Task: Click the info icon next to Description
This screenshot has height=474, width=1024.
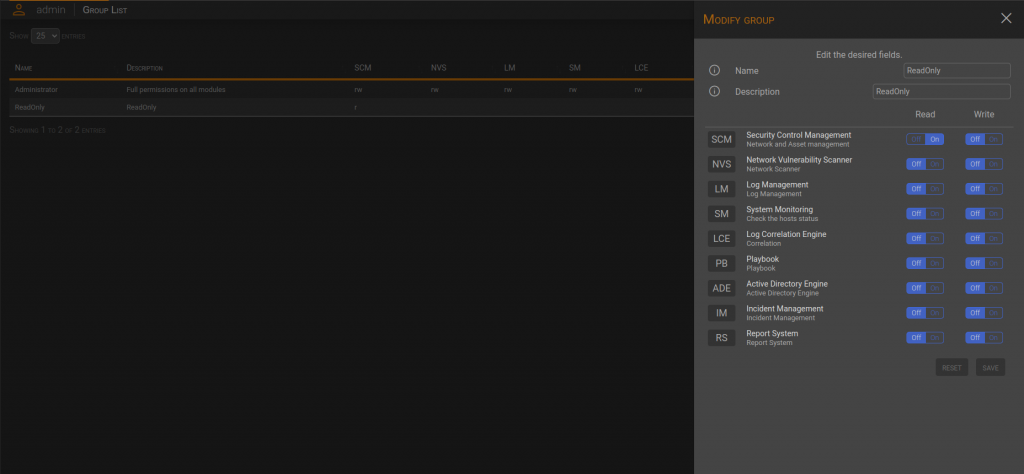Action: coord(714,91)
